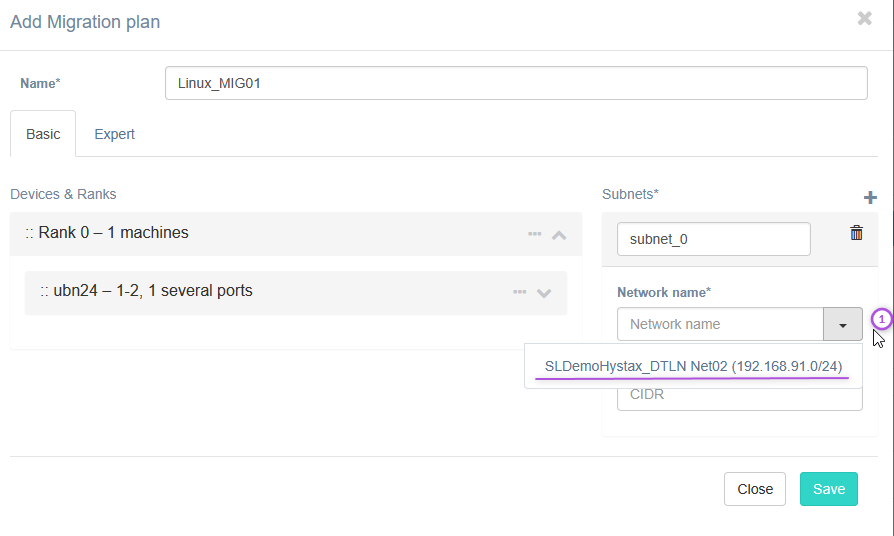Viewport: 894px width, 536px height.
Task: Focus the migration plan Name field
Action: (x=515, y=84)
